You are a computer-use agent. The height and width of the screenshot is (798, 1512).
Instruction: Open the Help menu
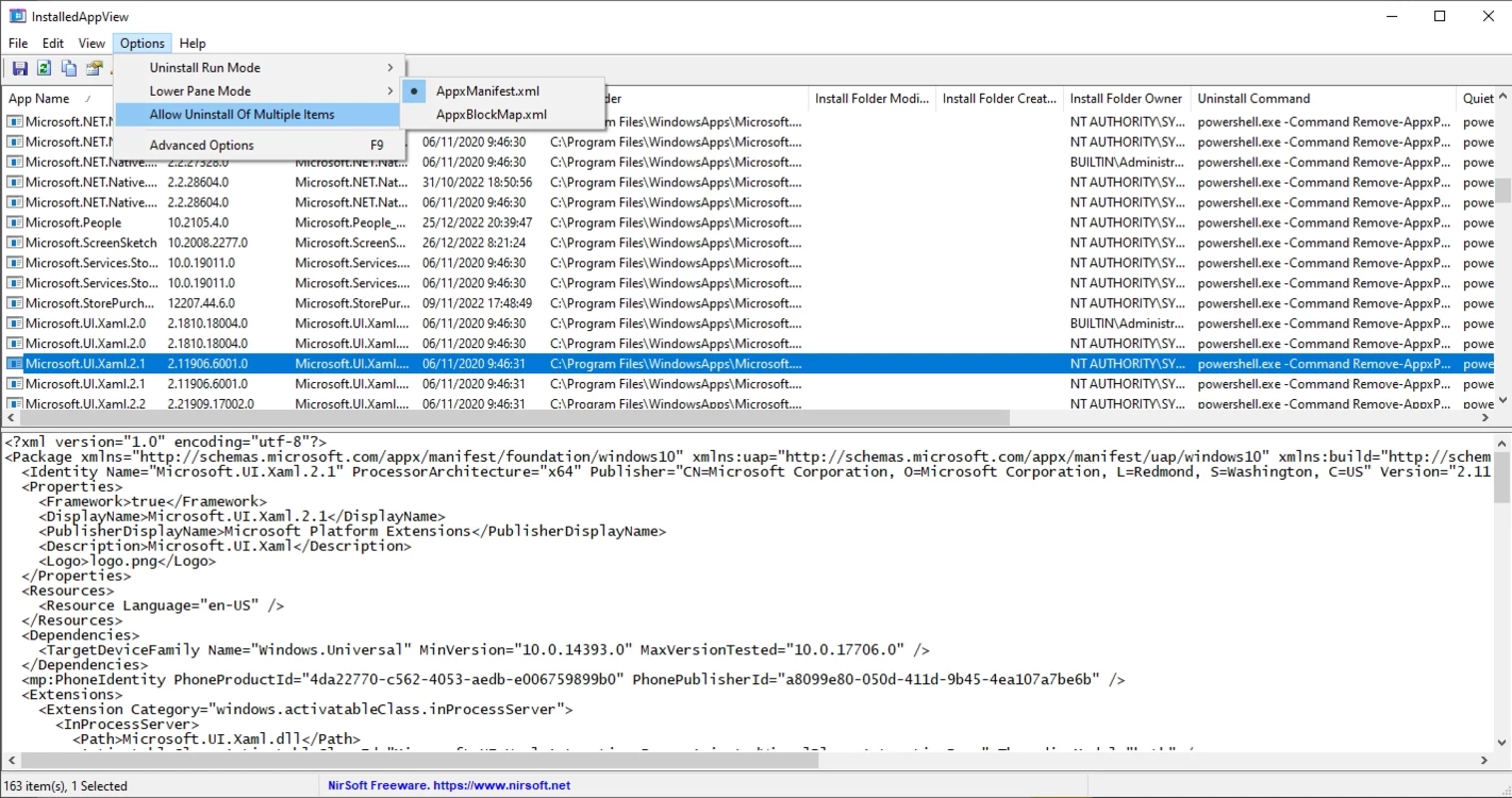click(x=193, y=43)
